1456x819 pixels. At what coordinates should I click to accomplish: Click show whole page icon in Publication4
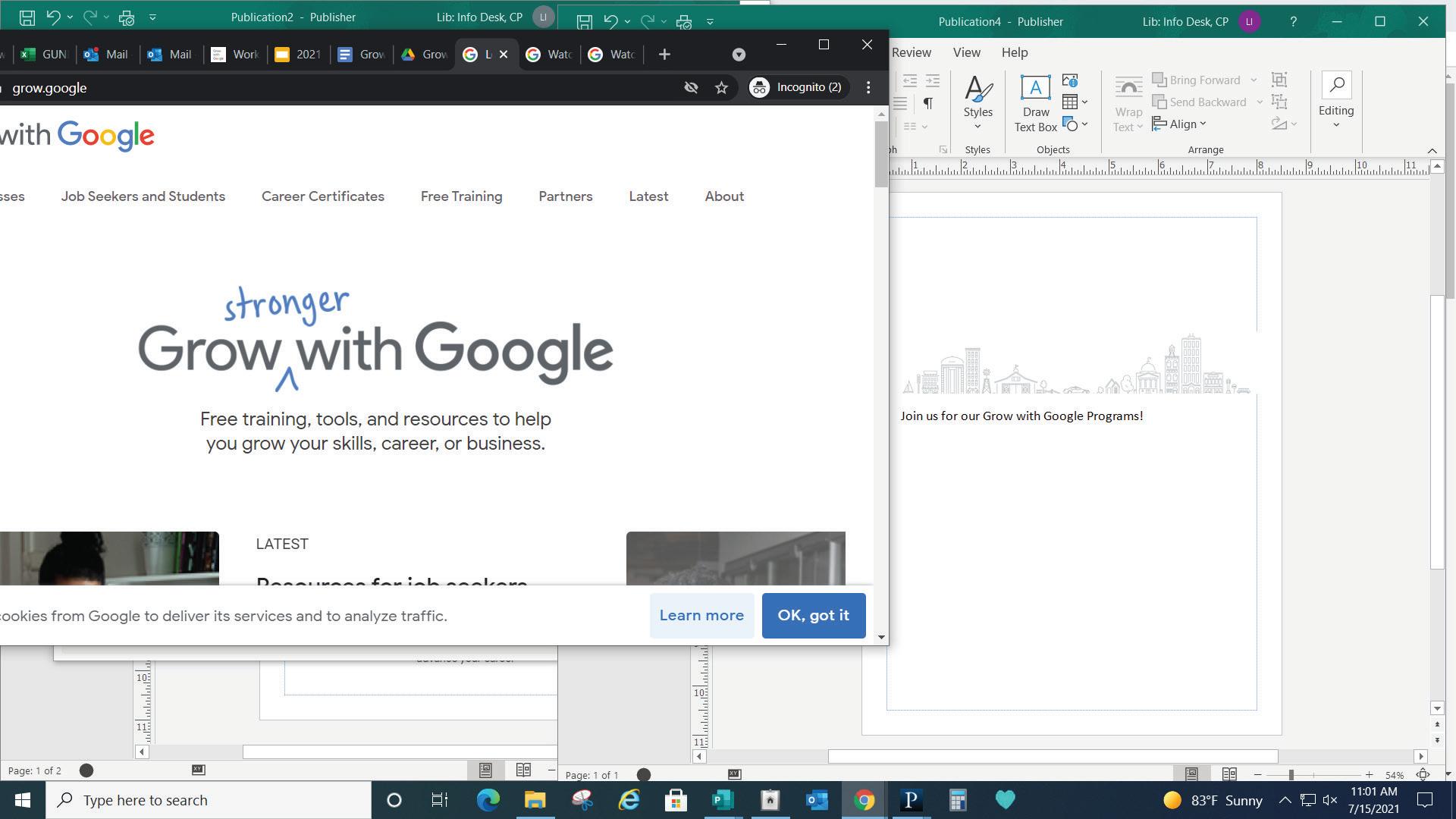[1423, 774]
